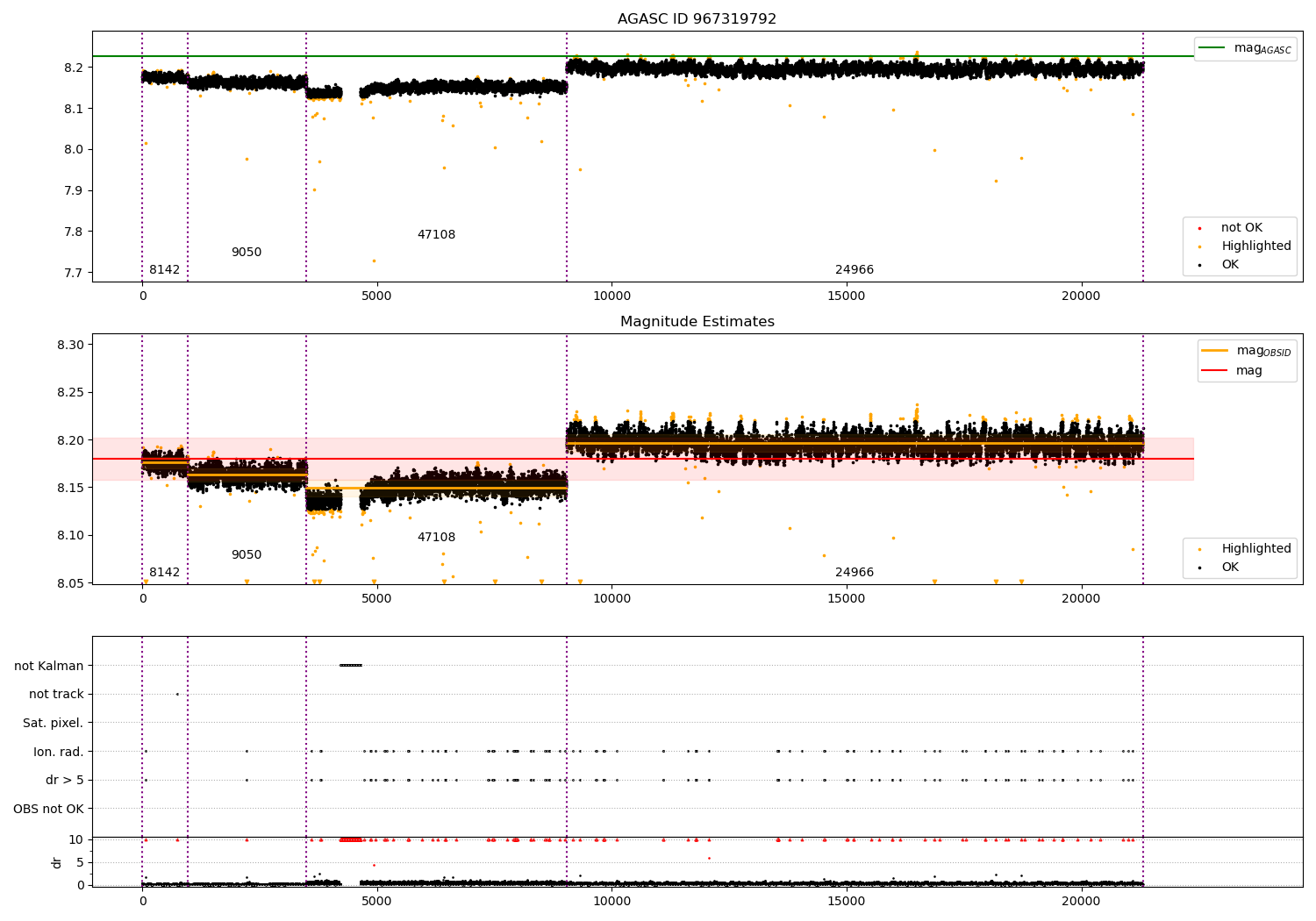The image size is (1316, 921).
Task: Click the 'OBS not OK' axis label
Action: [48, 809]
